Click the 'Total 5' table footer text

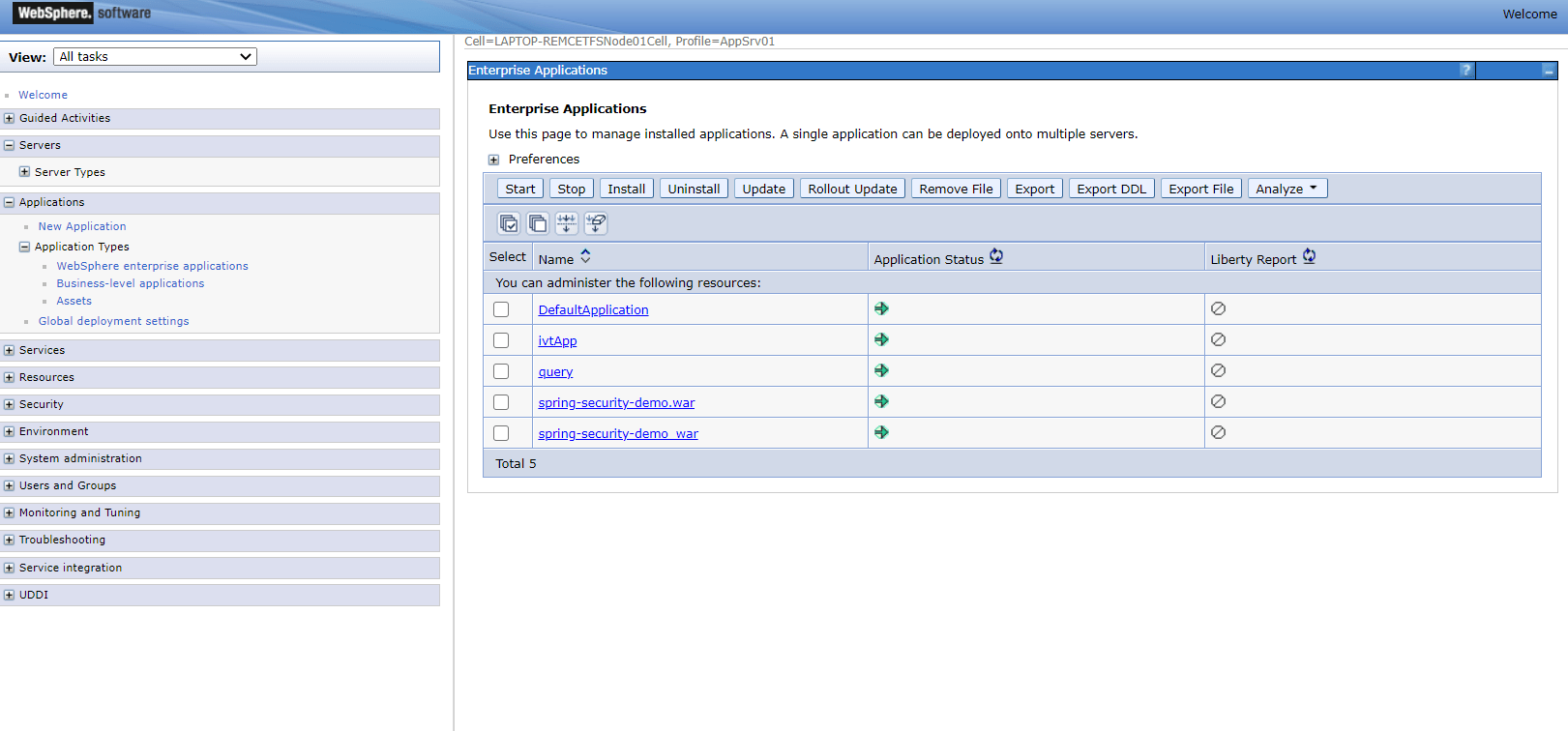516,463
